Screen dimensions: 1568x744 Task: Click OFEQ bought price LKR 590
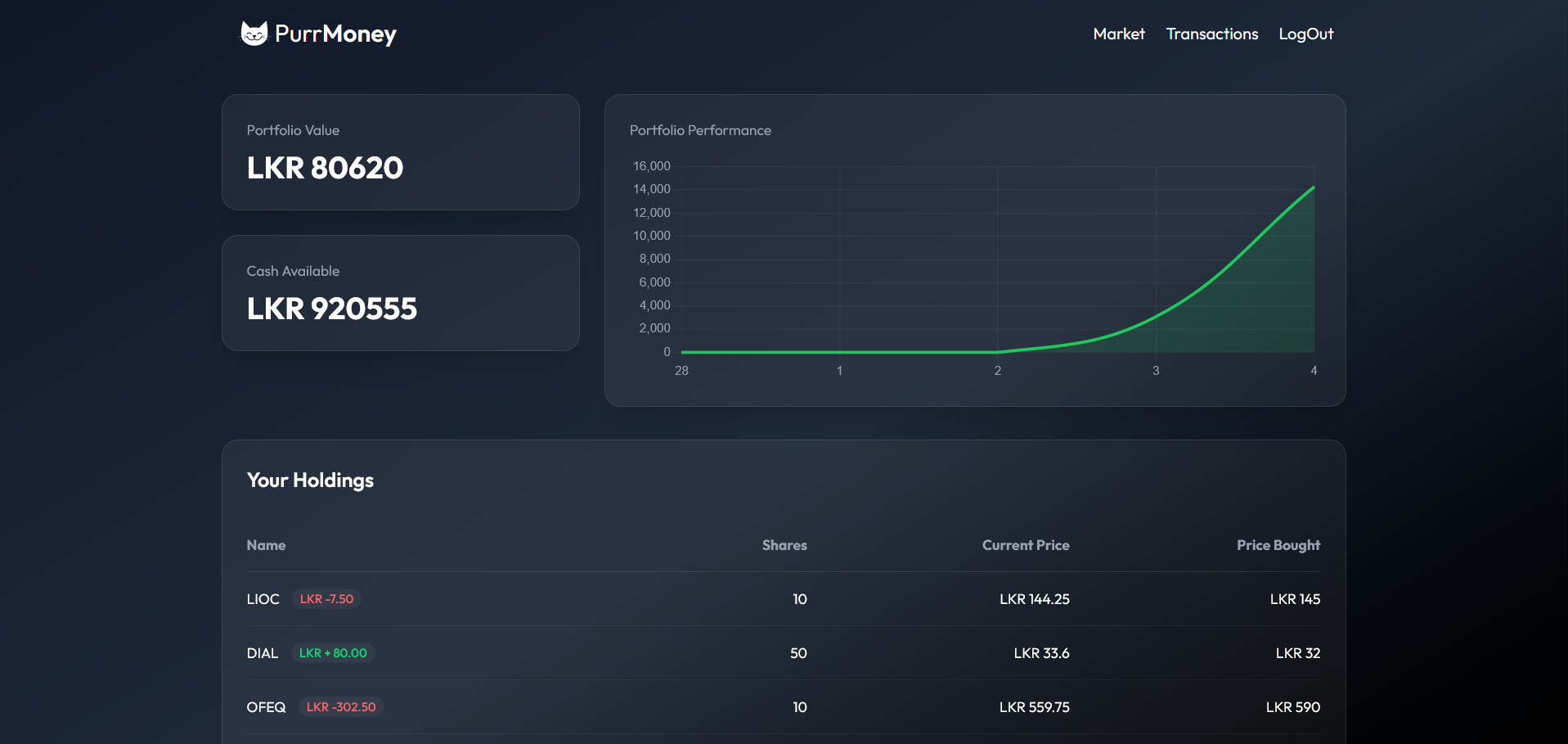tap(1293, 707)
